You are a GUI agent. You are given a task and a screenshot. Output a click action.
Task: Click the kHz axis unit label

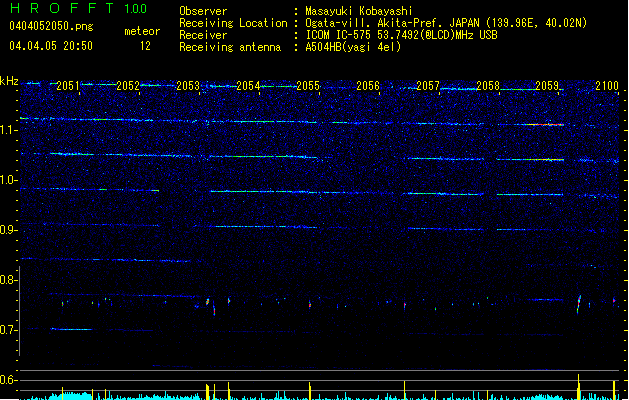click(9, 81)
